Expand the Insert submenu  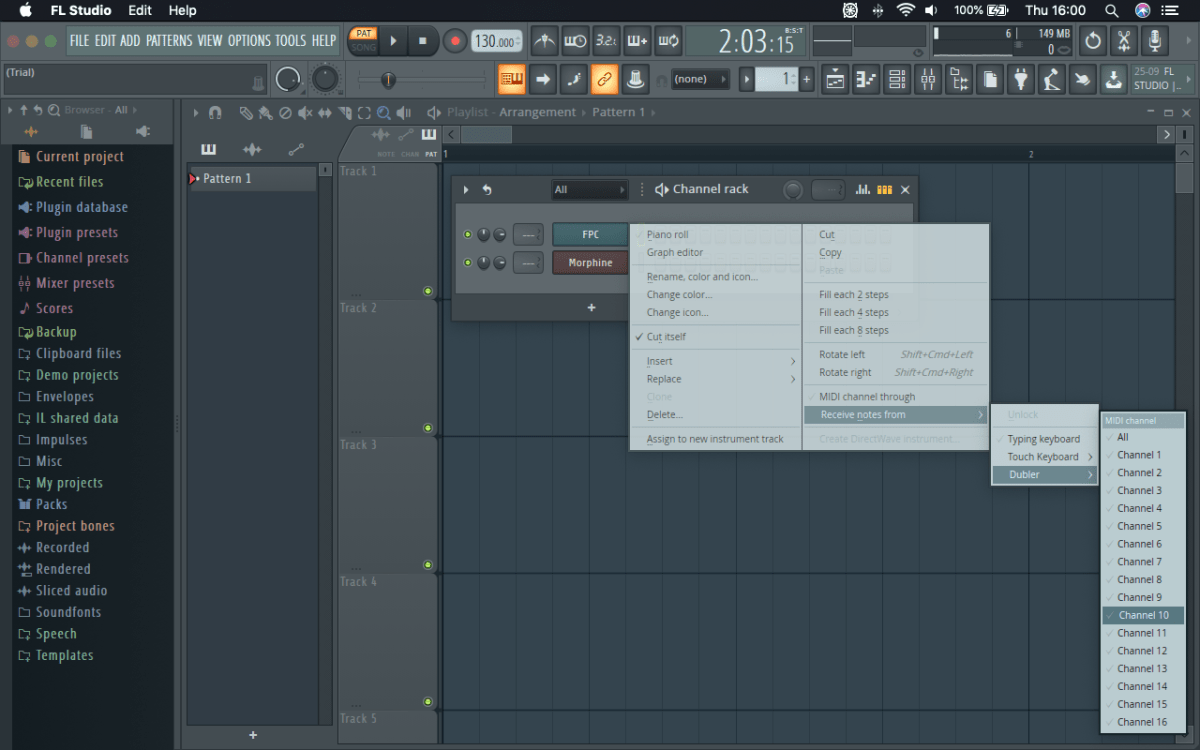click(x=715, y=361)
